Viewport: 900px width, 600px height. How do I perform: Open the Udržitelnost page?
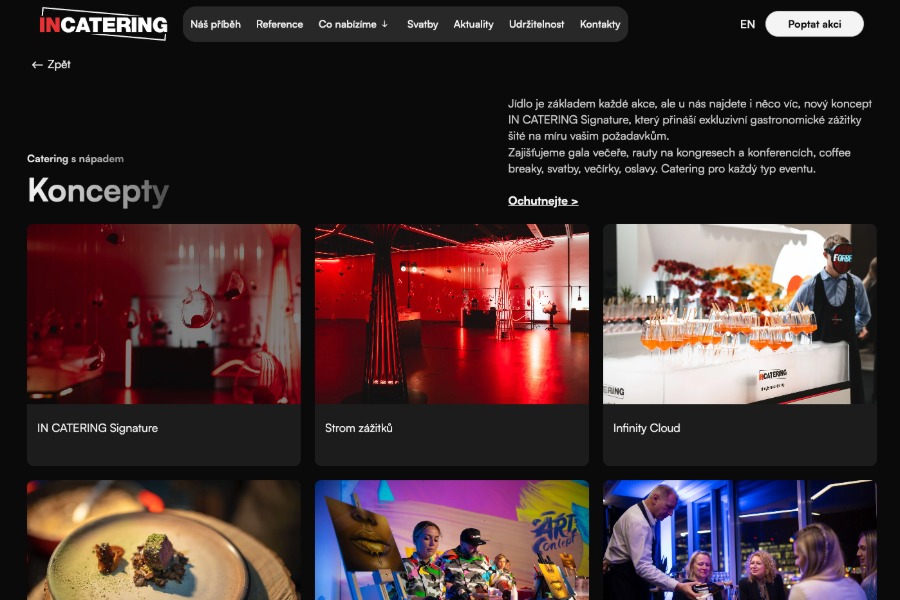(x=537, y=24)
